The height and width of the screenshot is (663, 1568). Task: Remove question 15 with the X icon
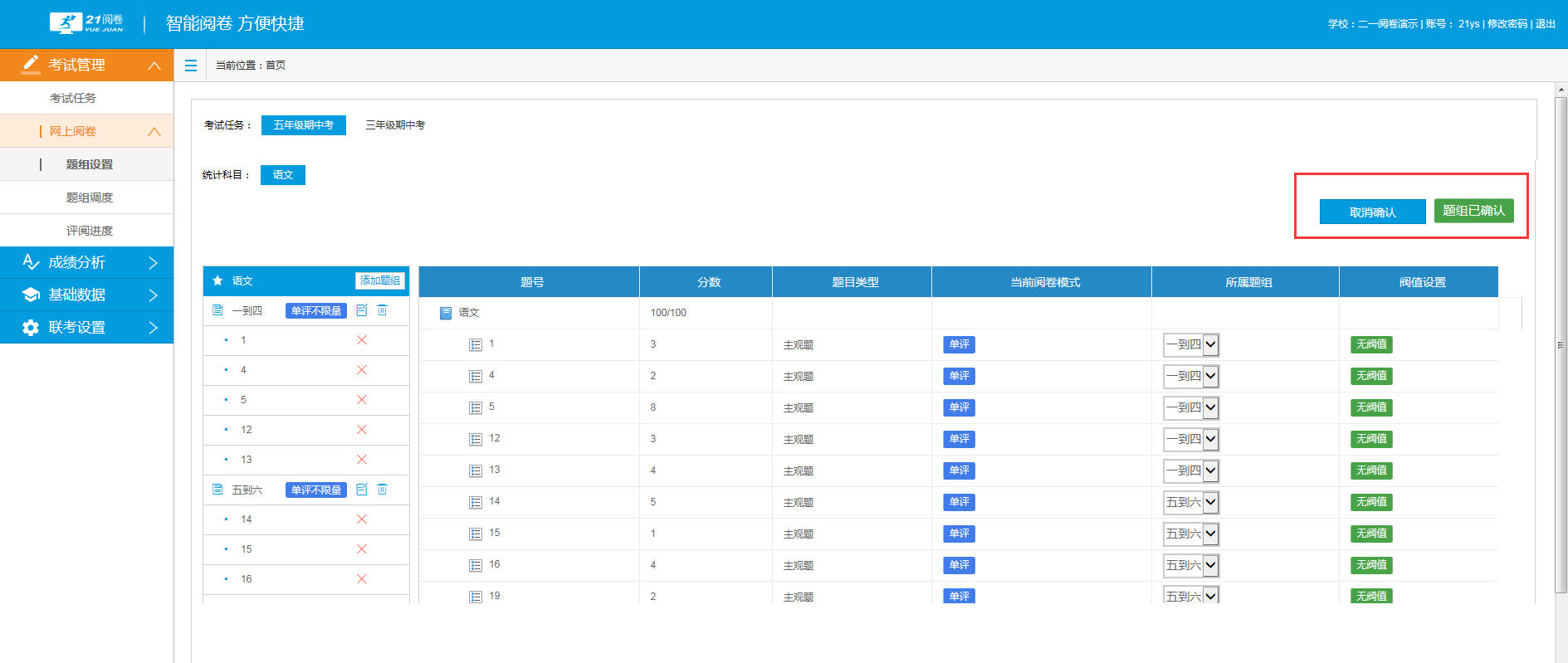point(362,549)
